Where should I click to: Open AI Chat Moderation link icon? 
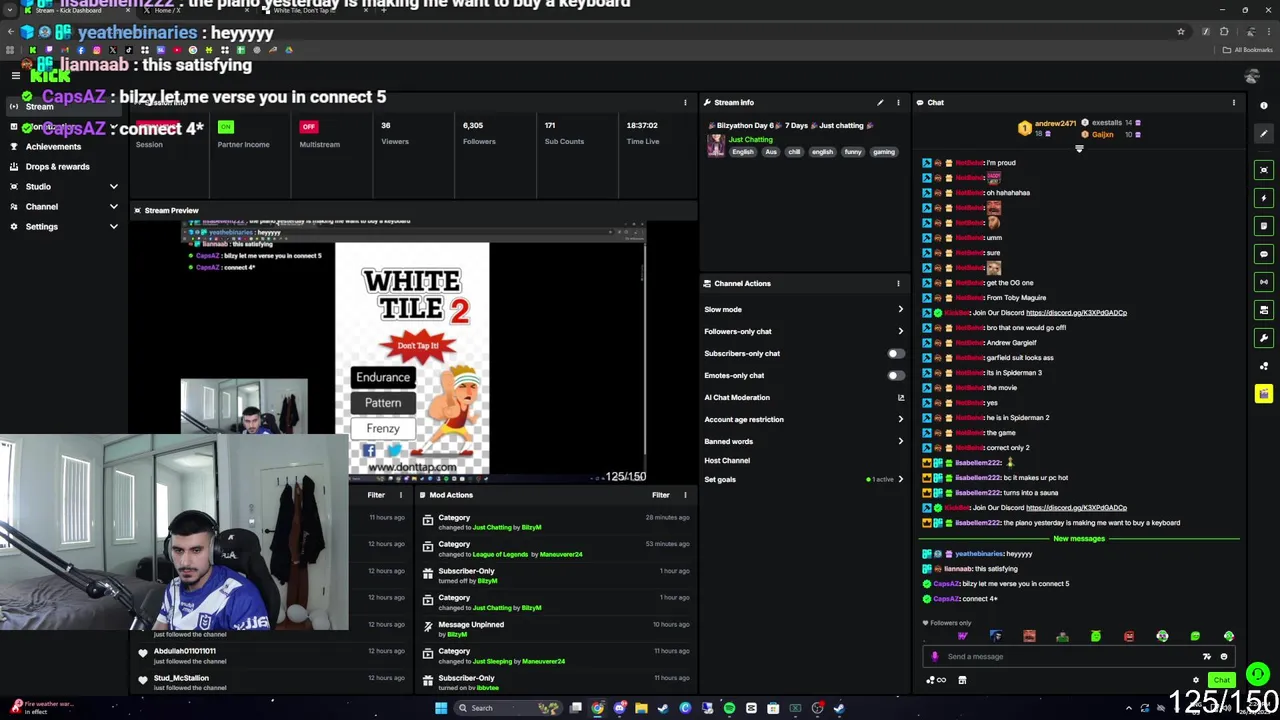click(900, 397)
